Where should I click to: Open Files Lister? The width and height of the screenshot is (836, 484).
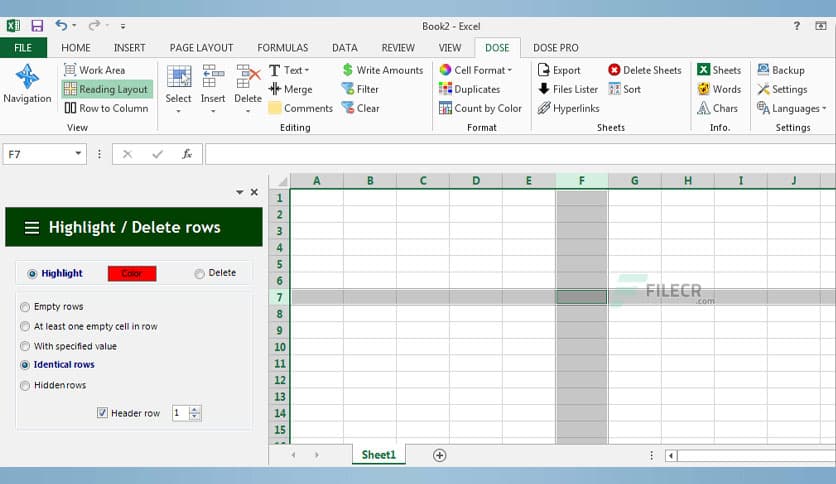[568, 89]
